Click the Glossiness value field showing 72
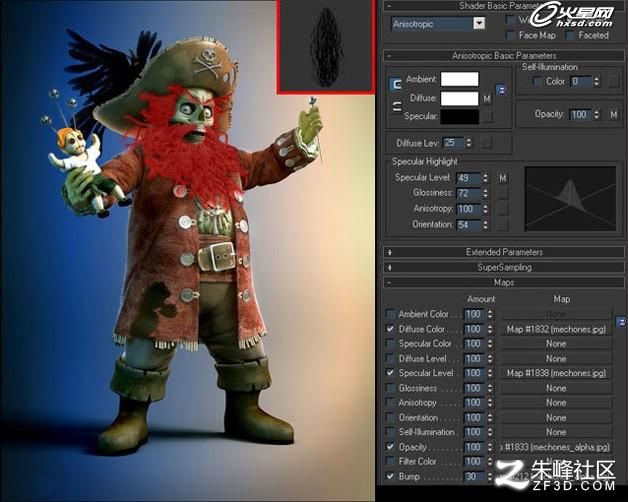Viewport: 628px width, 502px height. coord(468,193)
